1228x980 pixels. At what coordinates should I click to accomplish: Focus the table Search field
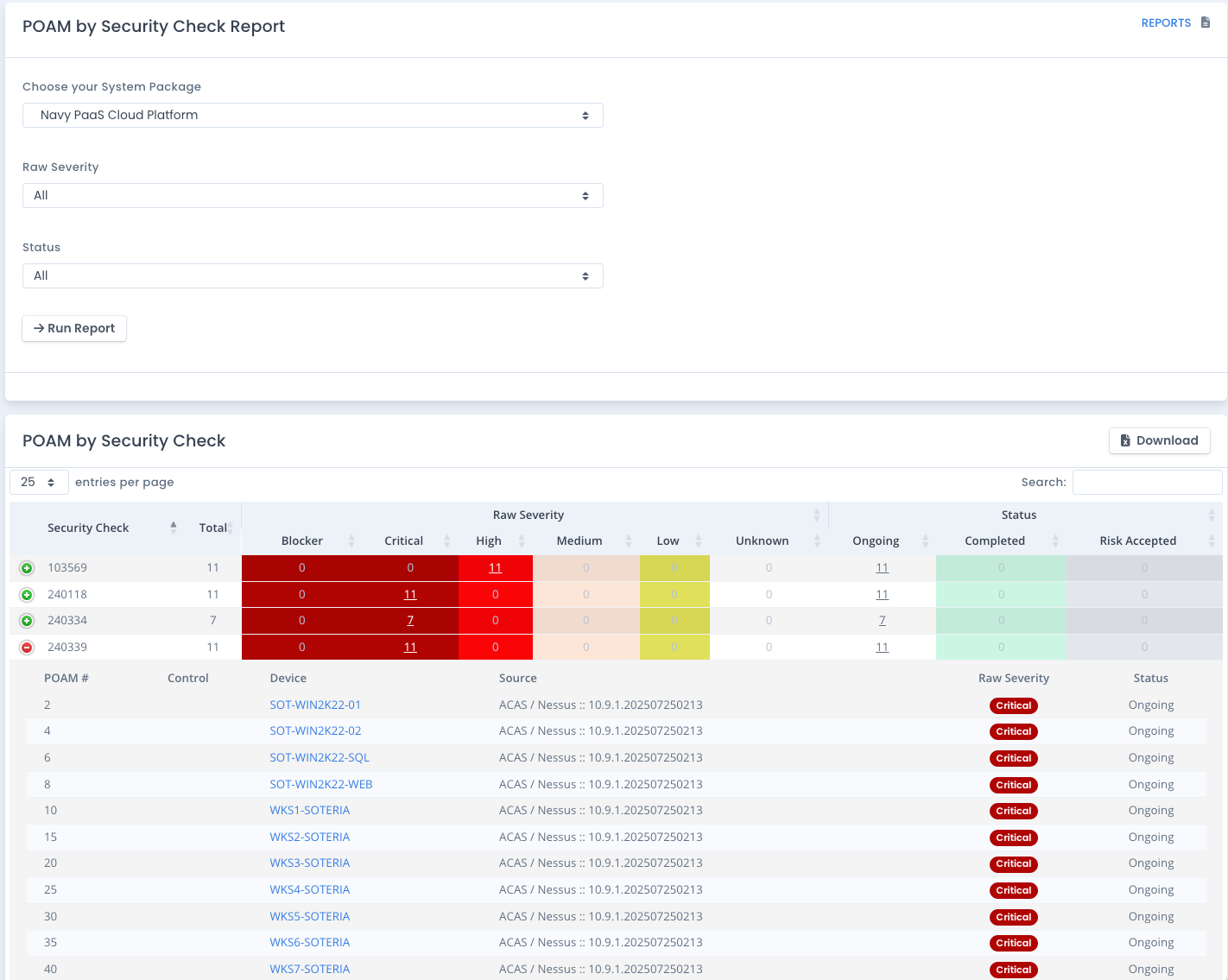(1147, 482)
